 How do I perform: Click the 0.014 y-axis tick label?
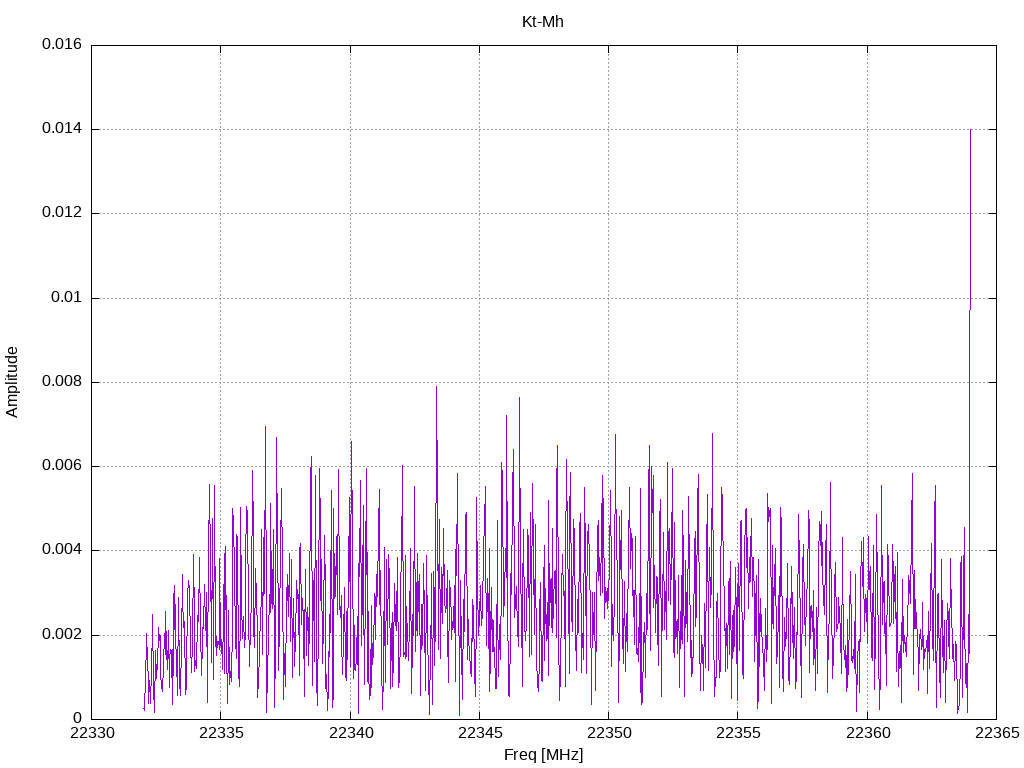(x=62, y=129)
